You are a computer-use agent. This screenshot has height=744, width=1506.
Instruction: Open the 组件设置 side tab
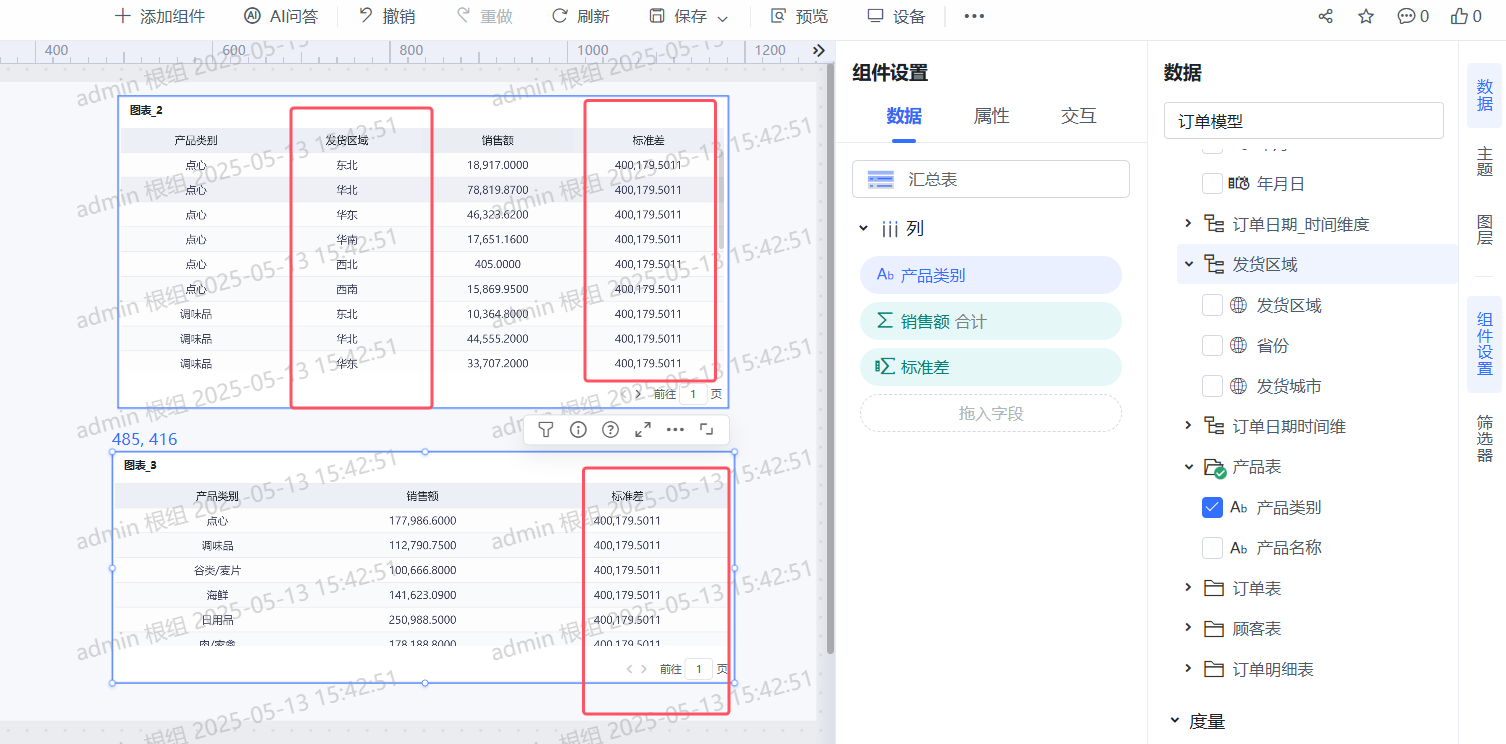coord(1485,344)
